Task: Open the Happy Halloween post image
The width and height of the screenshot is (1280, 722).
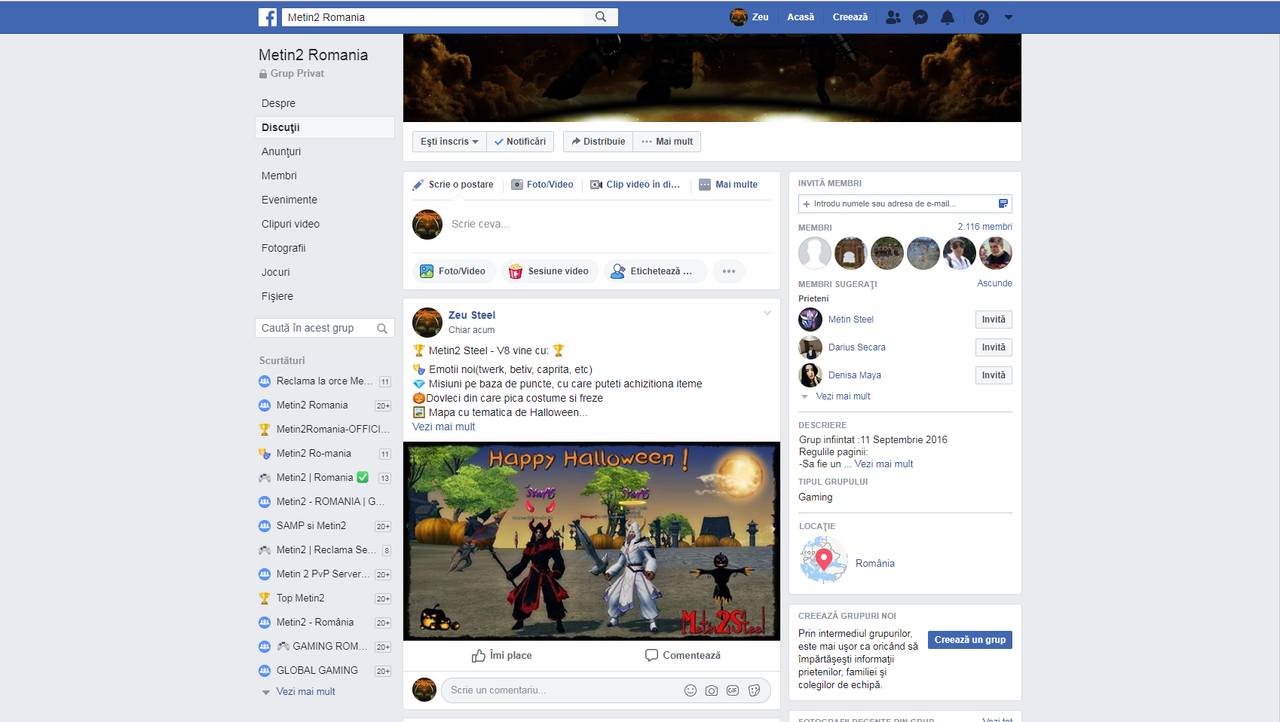Action: (x=591, y=540)
